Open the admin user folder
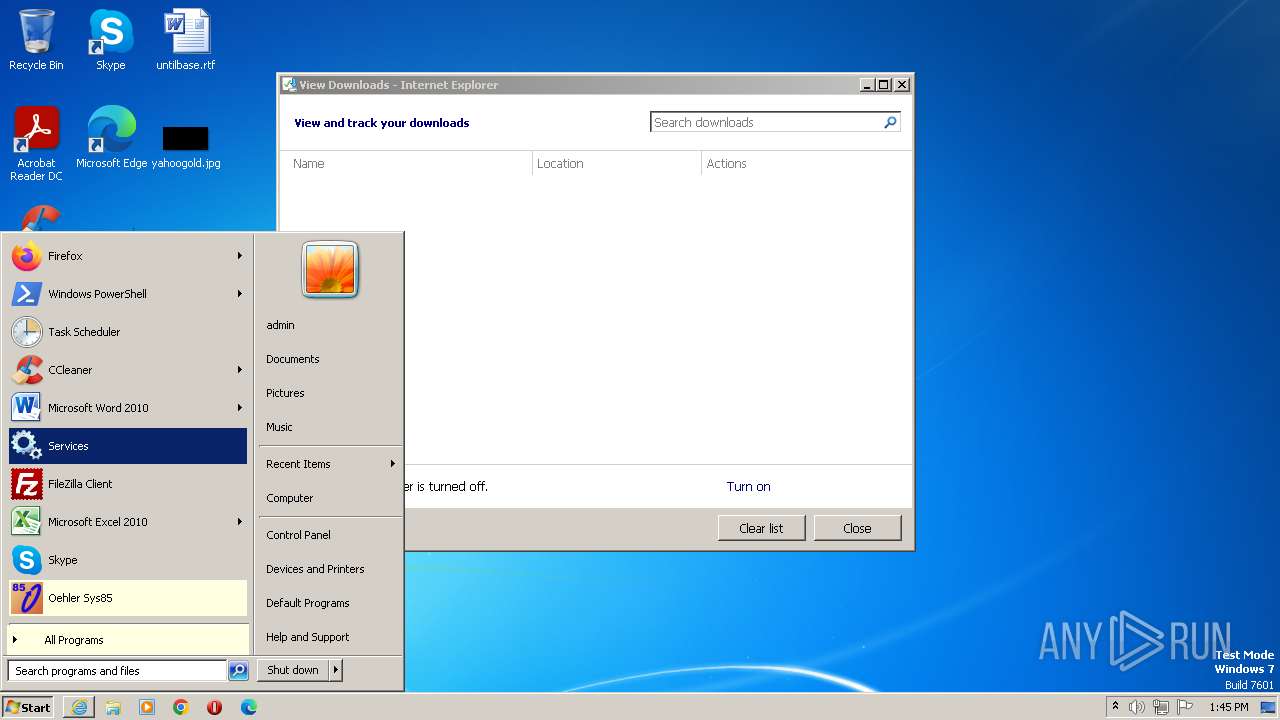 pyautogui.click(x=280, y=325)
